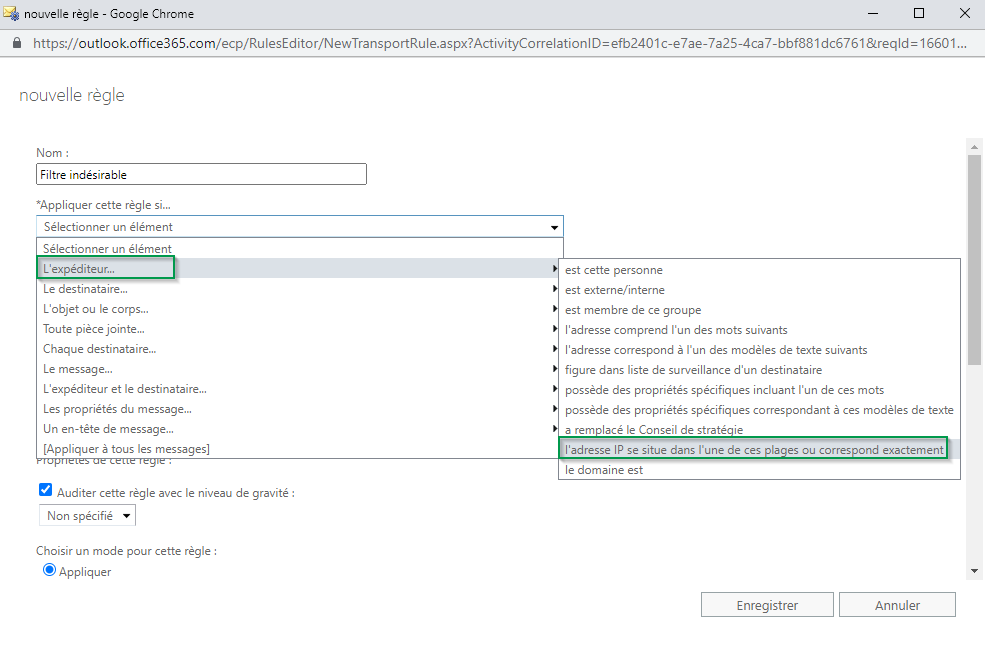Select the Appliquer mode radio button
The height and width of the screenshot is (648, 985).
click(49, 570)
